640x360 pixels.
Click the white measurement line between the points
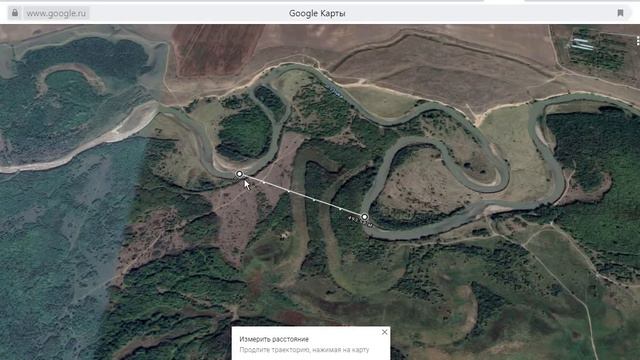302,196
